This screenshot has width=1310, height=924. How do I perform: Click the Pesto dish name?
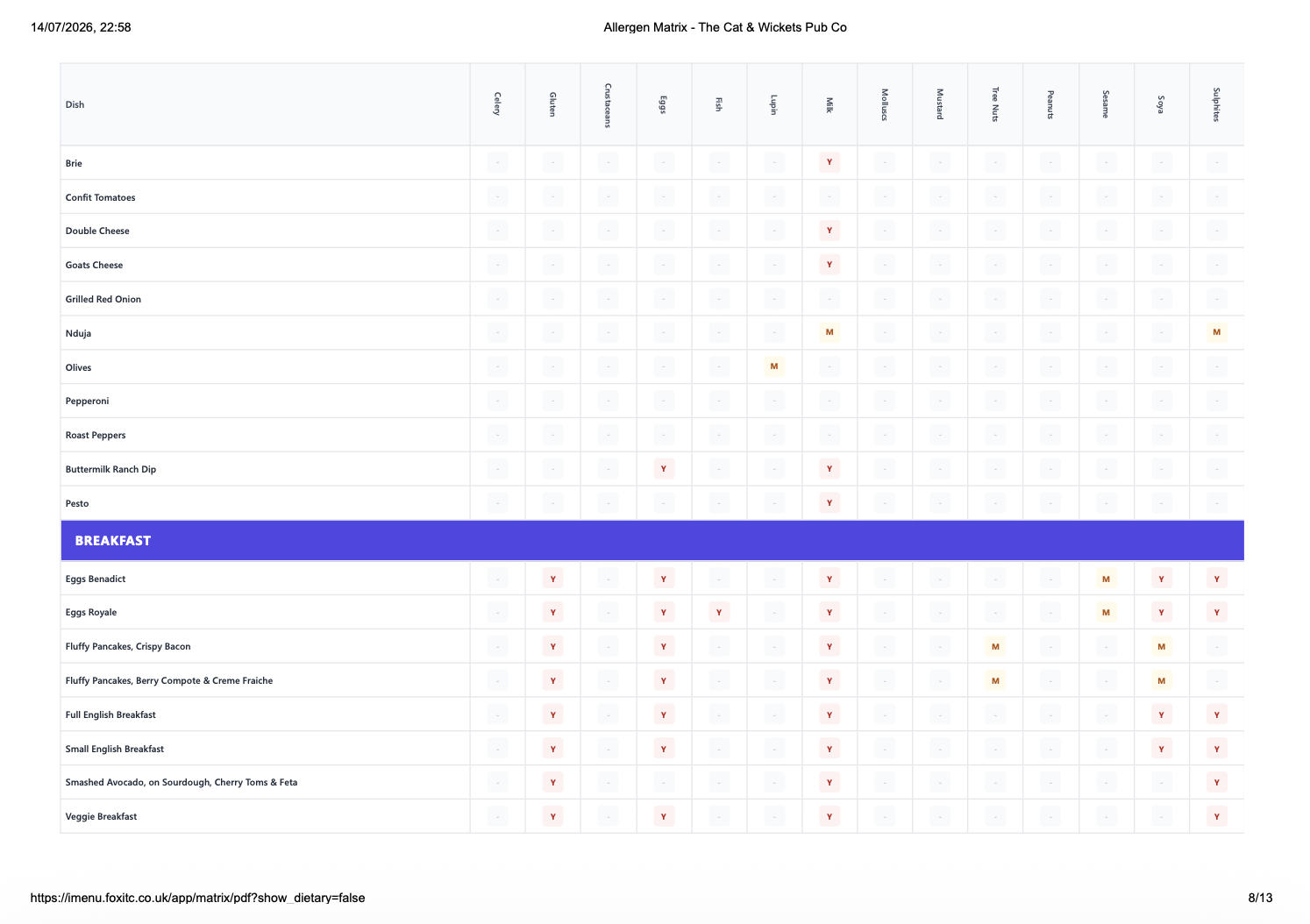(x=77, y=503)
